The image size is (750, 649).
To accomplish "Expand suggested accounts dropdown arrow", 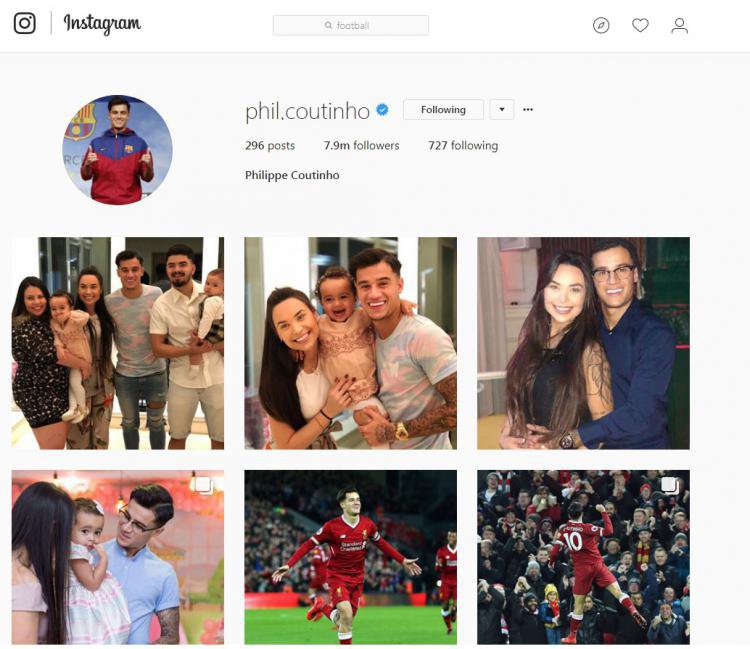I will click(502, 110).
